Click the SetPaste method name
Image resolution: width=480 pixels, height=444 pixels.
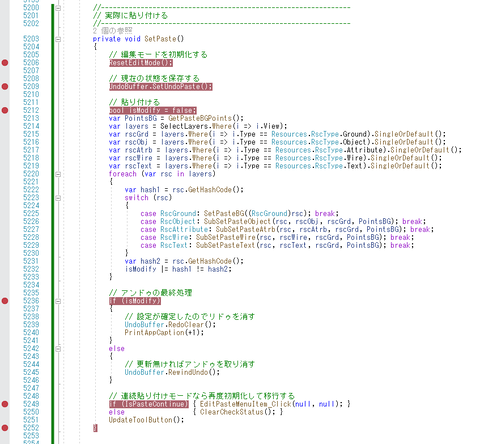pos(160,39)
